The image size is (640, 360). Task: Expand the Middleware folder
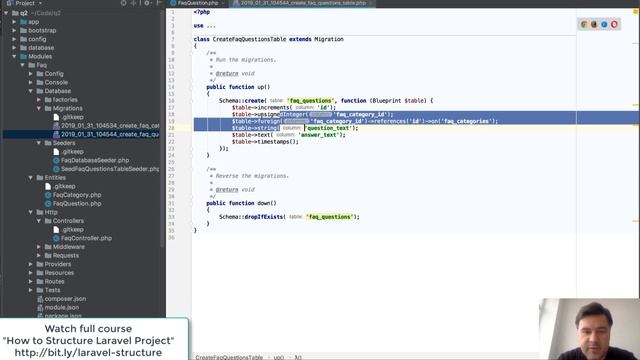[39, 247]
